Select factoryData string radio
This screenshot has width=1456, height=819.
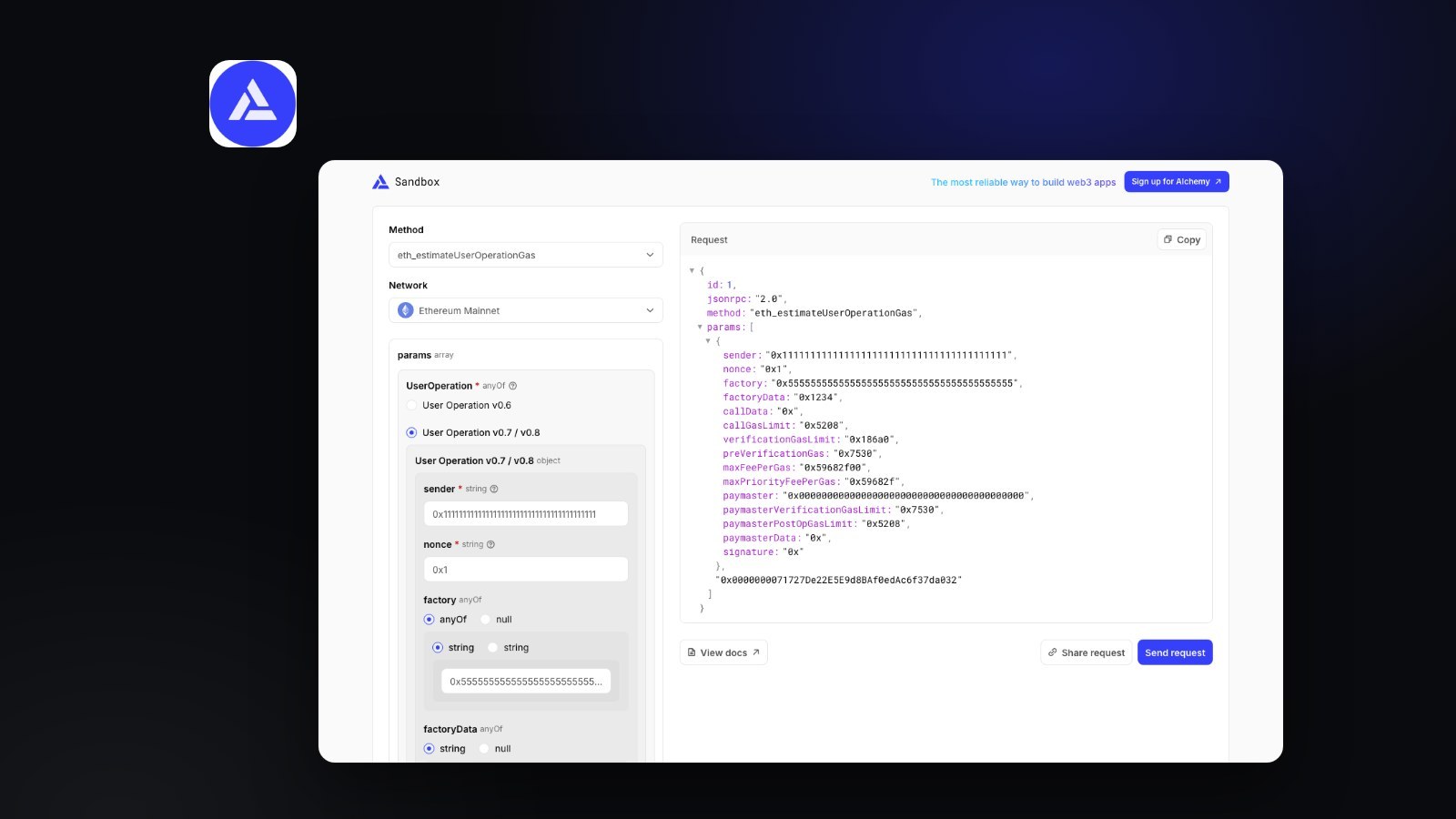[429, 748]
